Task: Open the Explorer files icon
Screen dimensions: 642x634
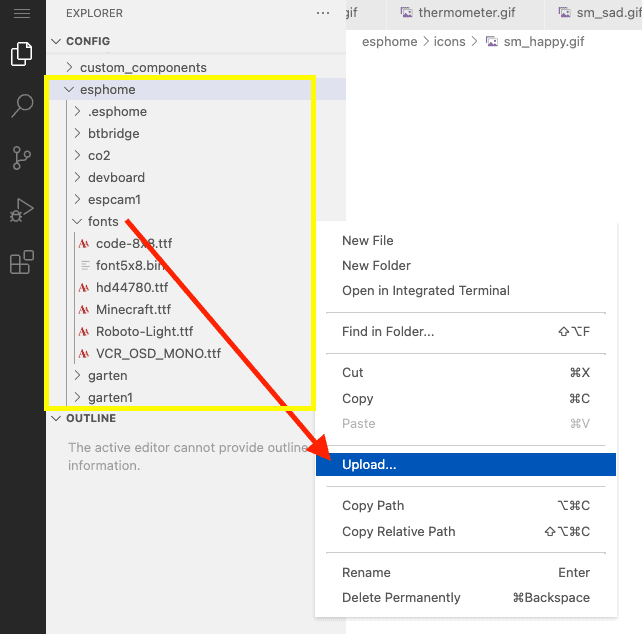Action: [21, 54]
